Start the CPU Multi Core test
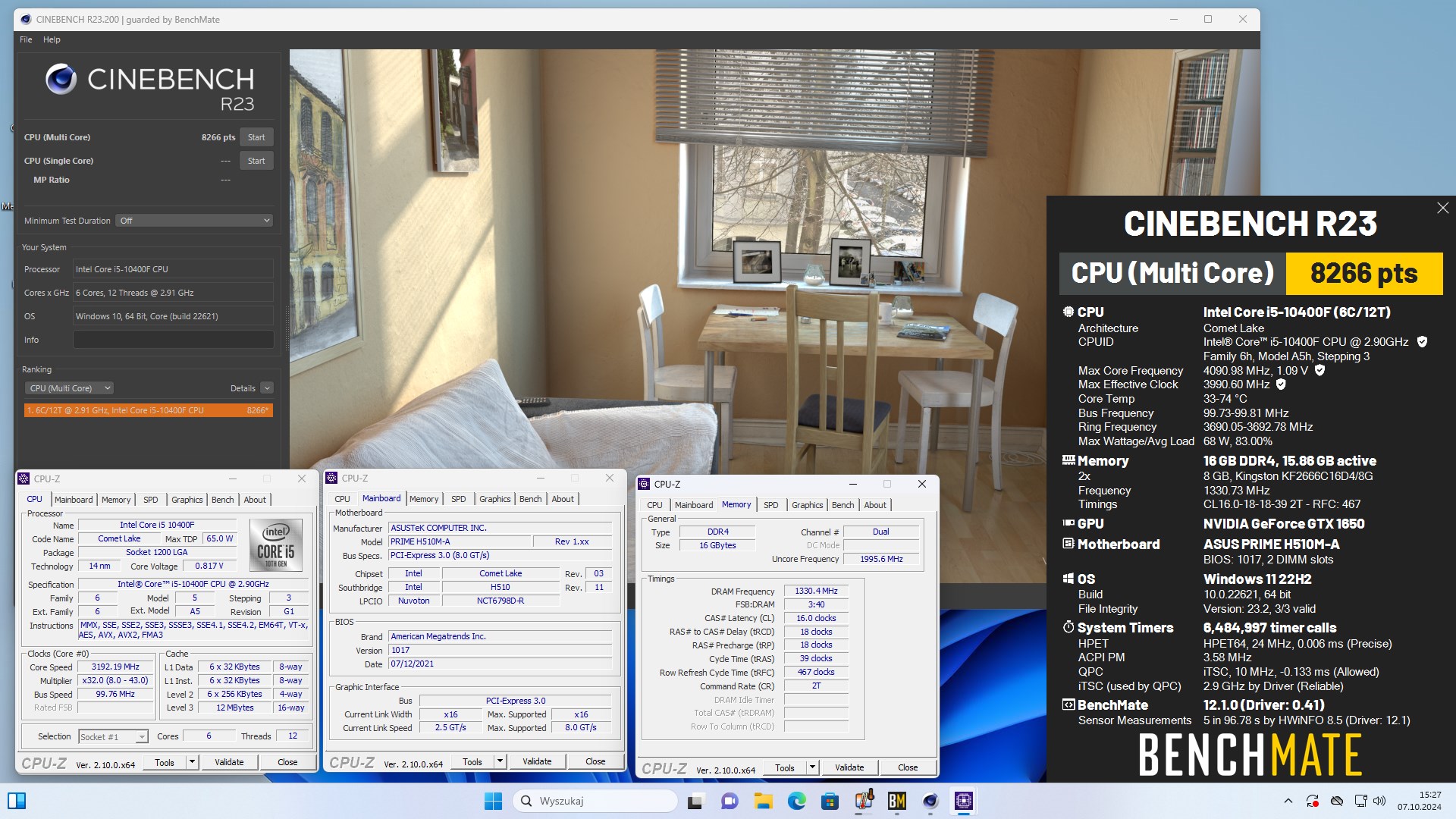Screen dimensions: 1456x819 (256, 137)
